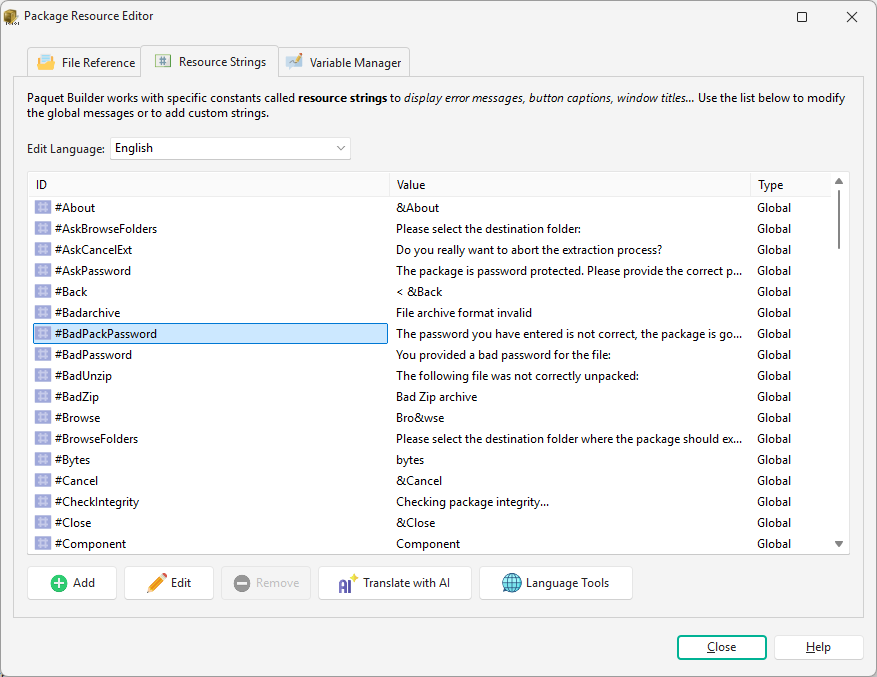
Task: Open Help from the dialog
Action: pos(818,647)
